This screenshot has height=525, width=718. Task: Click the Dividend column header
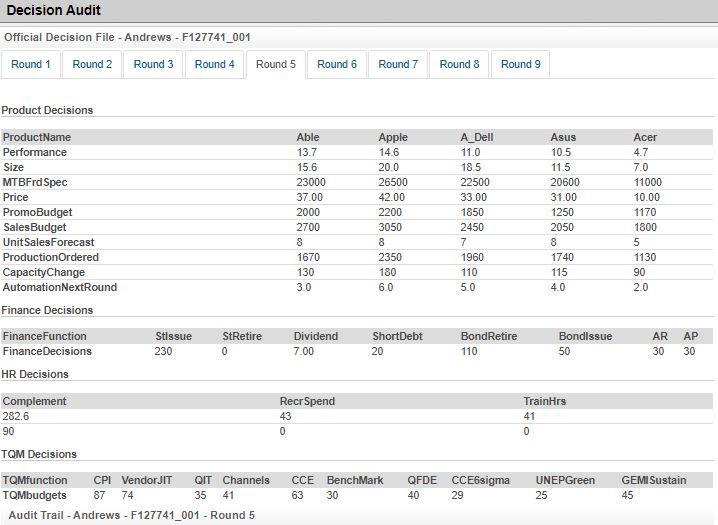click(315, 337)
